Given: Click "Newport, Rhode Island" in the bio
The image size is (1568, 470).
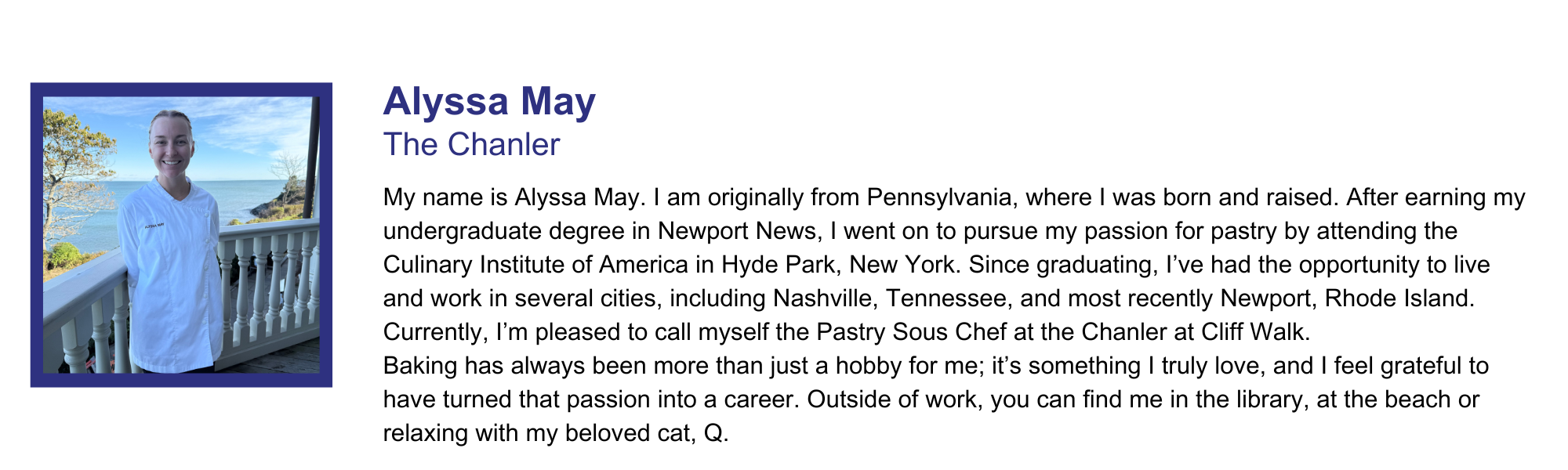Looking at the screenshot, I should point(1347,298).
